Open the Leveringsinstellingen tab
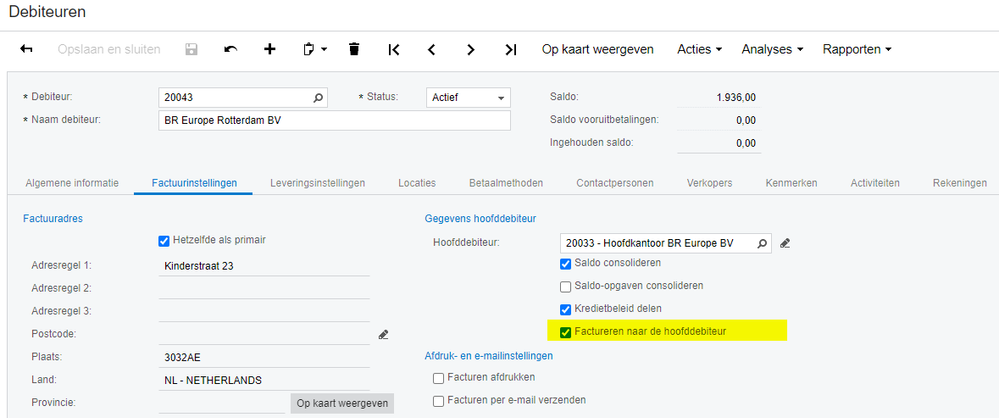The height and width of the screenshot is (418, 999). [317, 183]
